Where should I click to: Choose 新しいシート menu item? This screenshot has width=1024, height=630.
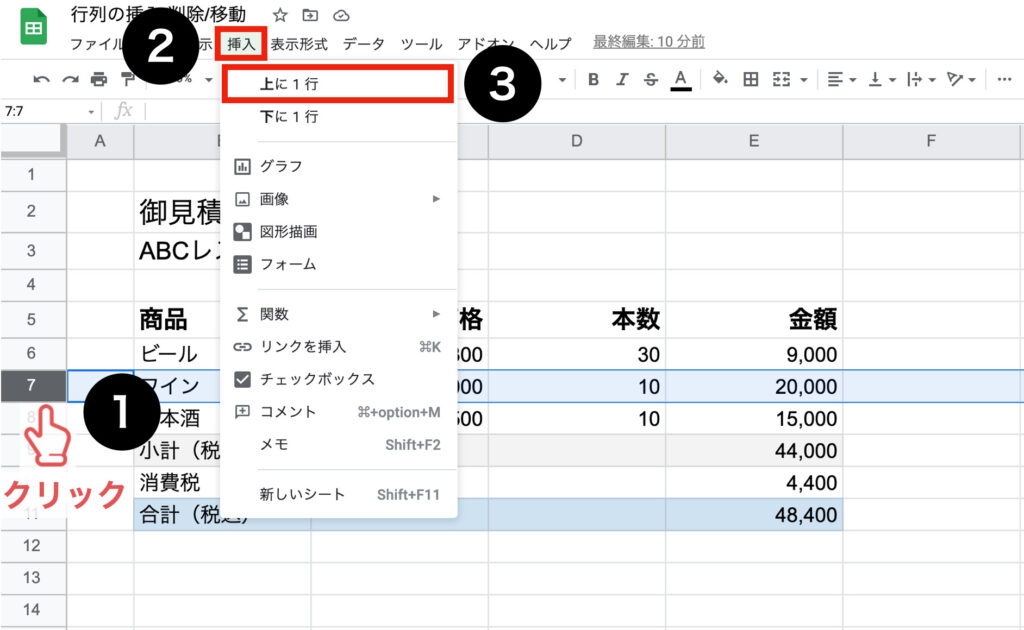(338, 494)
